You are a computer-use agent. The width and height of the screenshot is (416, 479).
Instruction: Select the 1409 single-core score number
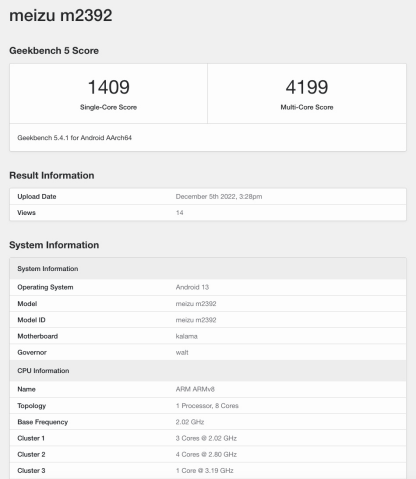click(x=108, y=87)
